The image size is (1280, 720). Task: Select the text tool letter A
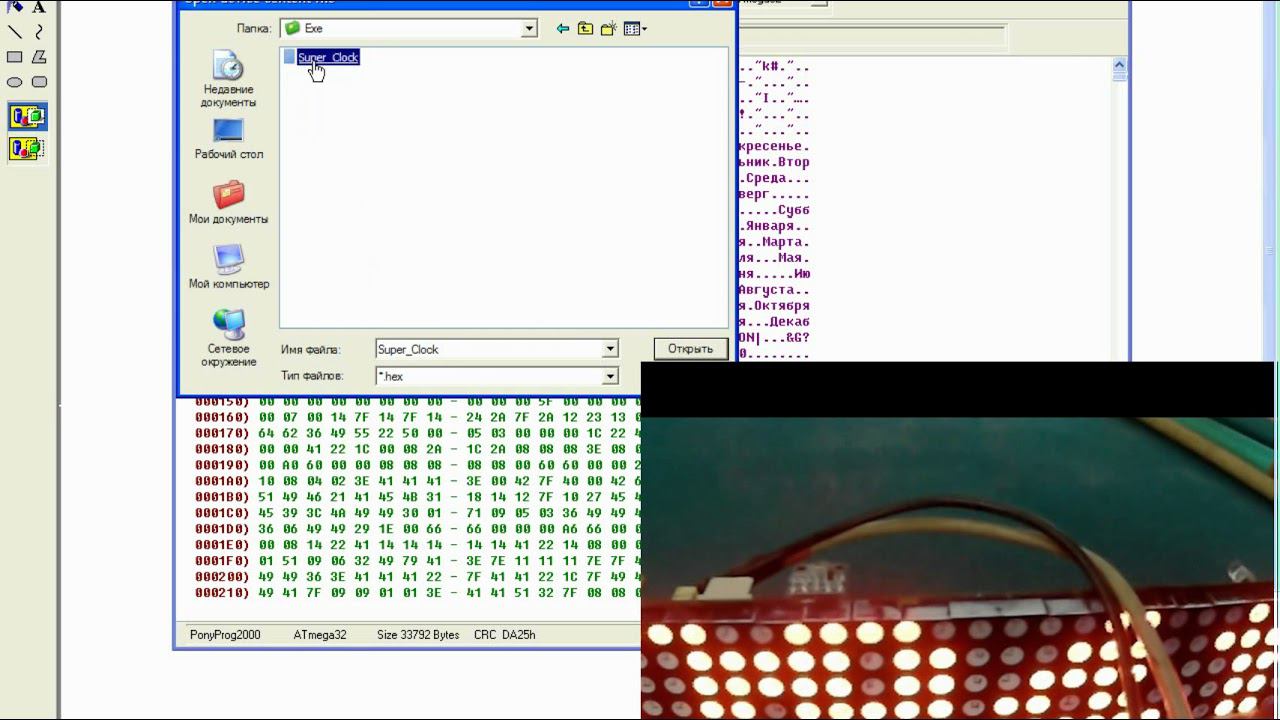click(x=39, y=7)
